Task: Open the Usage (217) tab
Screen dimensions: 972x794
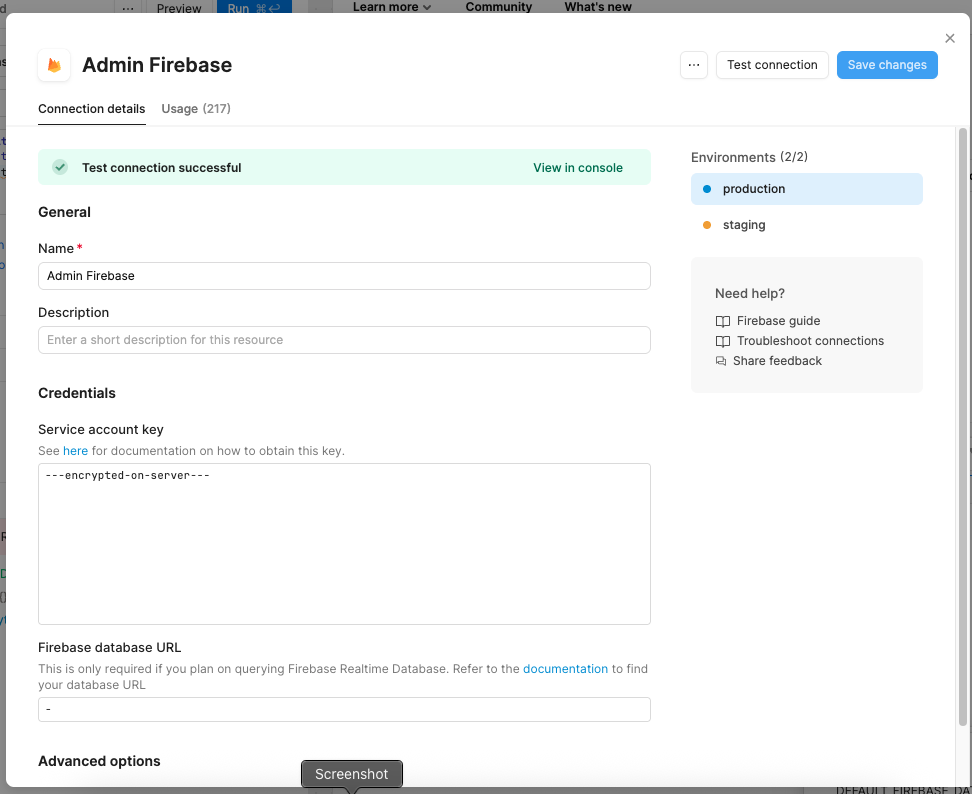Action: [196, 109]
